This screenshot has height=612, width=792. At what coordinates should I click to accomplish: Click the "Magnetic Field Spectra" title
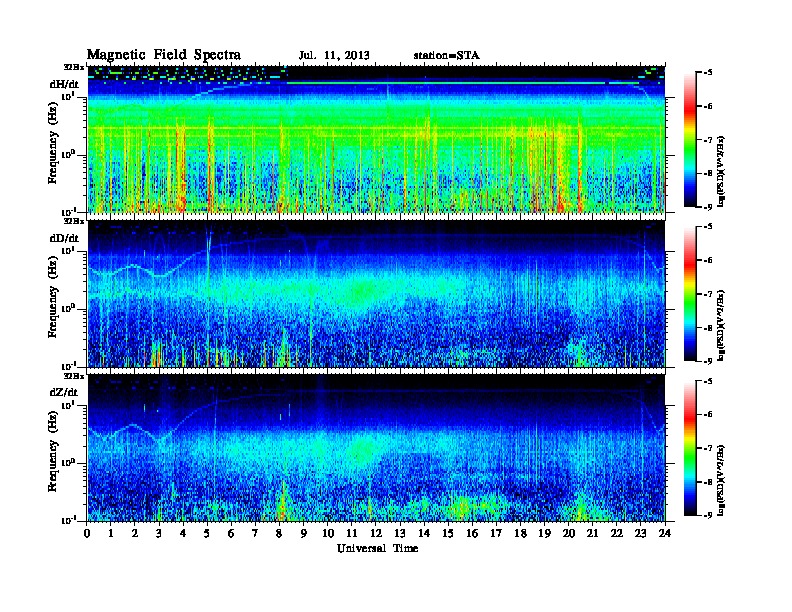click(164, 55)
